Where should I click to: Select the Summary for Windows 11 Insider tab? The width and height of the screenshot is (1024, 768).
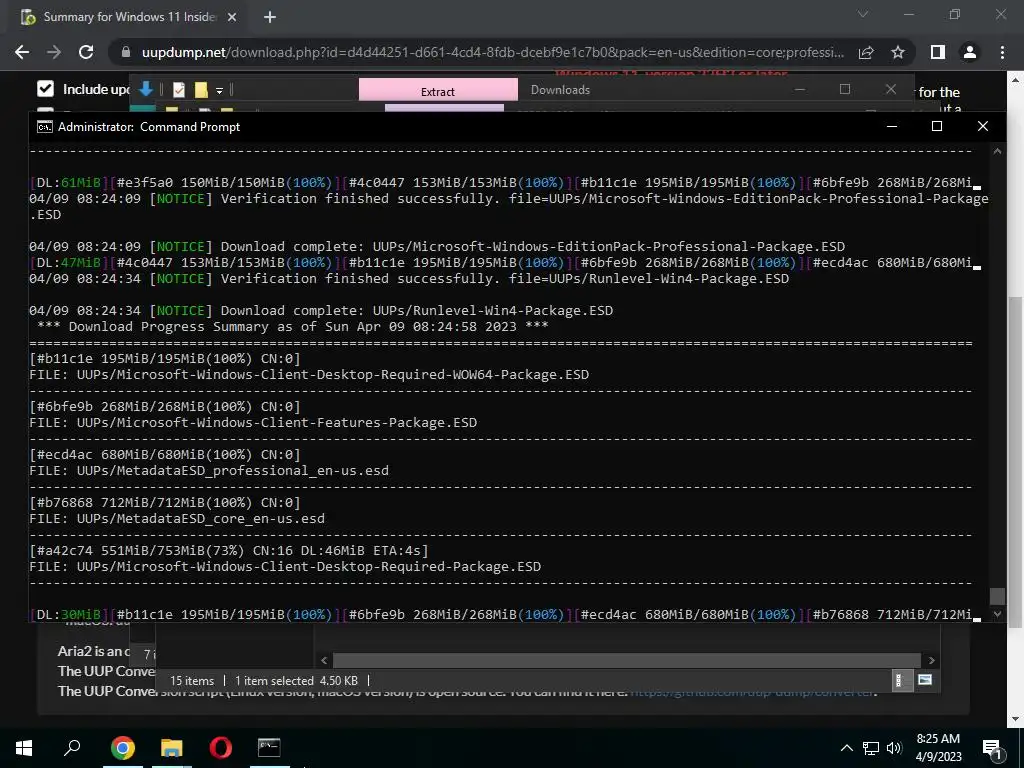pos(129,17)
